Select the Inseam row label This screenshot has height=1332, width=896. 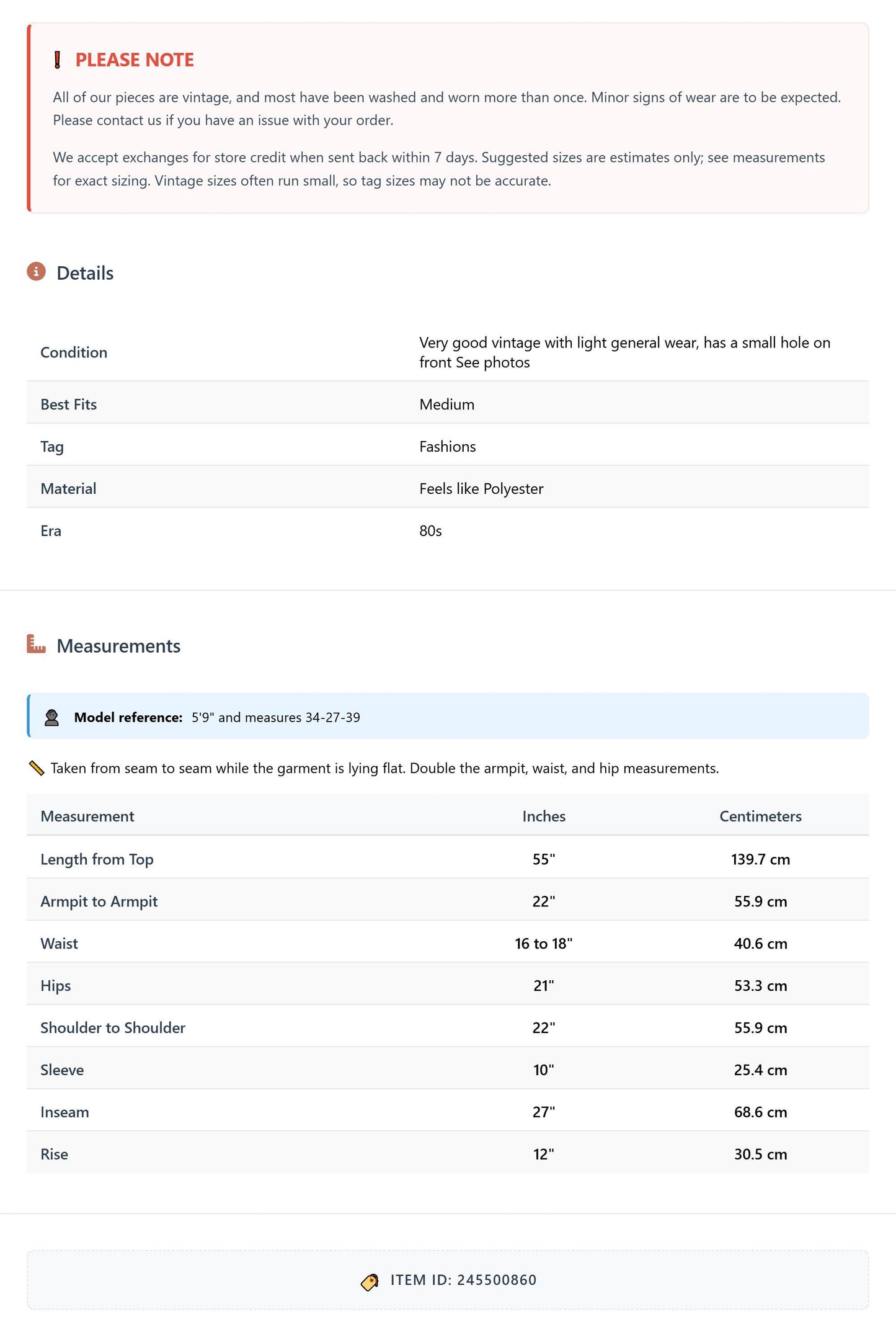tap(64, 1112)
